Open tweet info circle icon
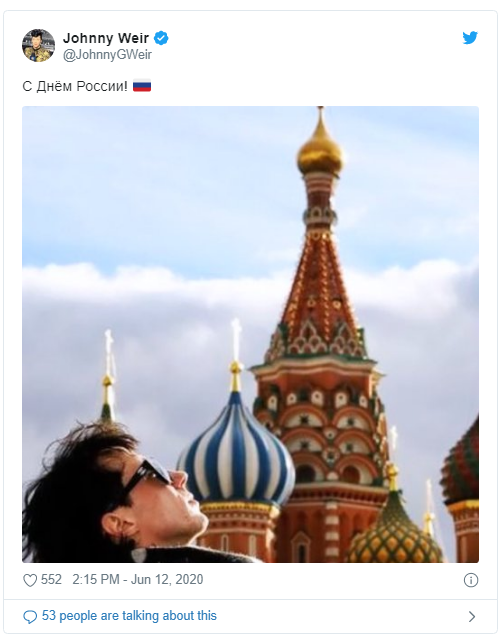 pos(470,580)
